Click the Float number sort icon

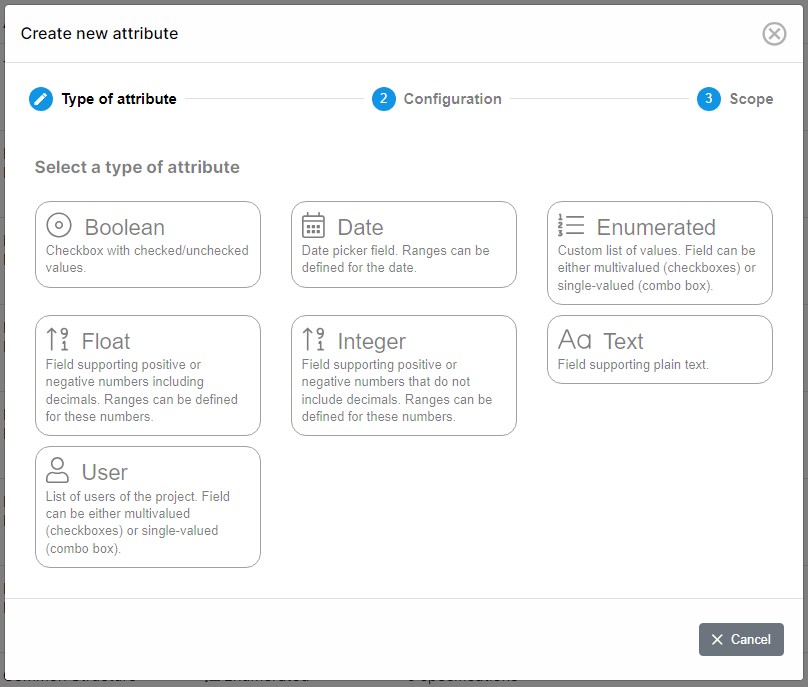(58, 341)
